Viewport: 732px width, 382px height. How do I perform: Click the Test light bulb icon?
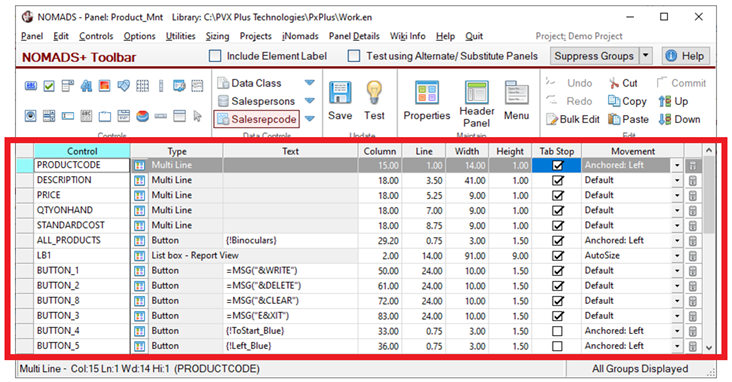pos(374,92)
